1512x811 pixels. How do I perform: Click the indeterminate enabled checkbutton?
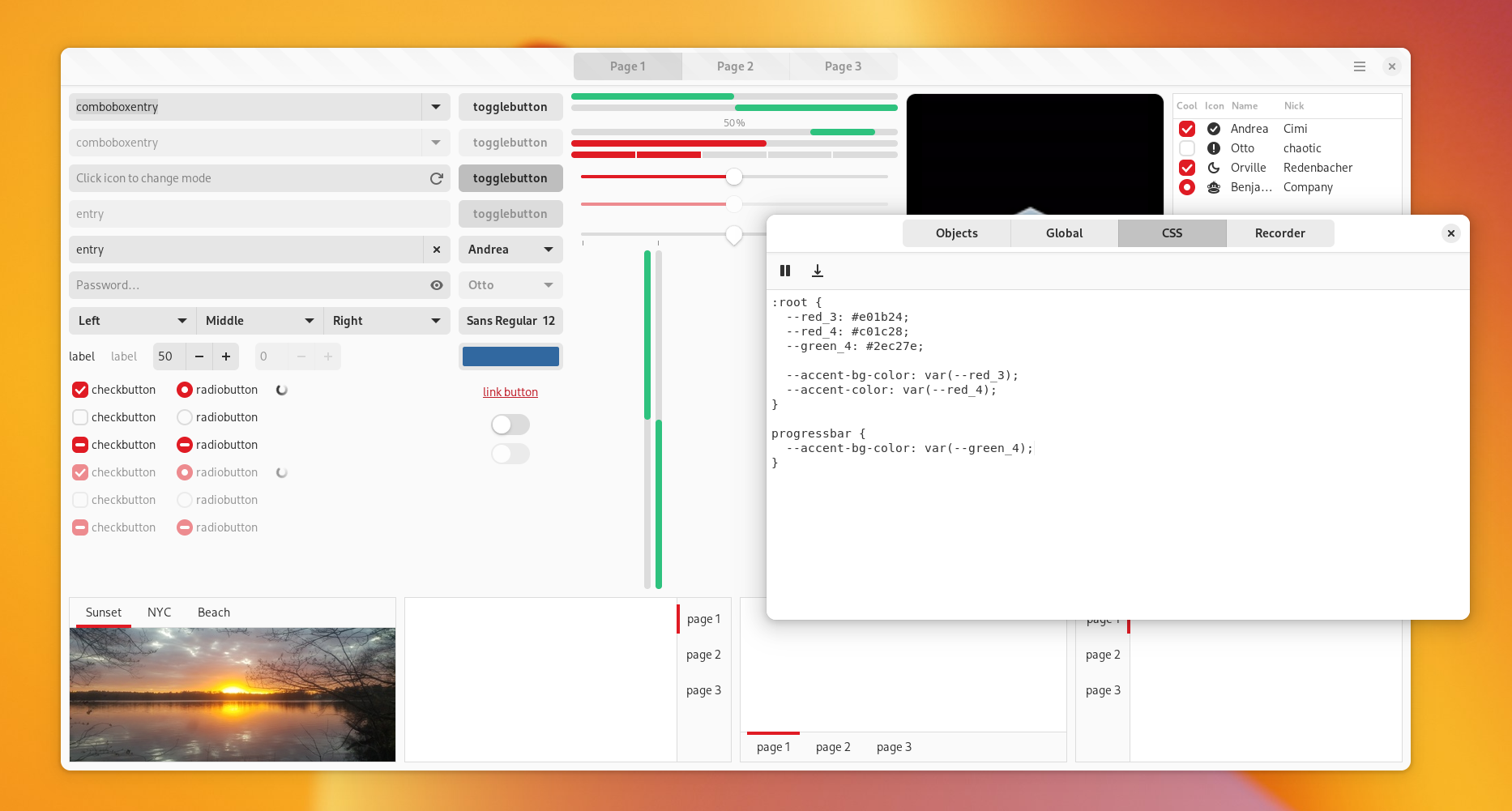coord(80,445)
